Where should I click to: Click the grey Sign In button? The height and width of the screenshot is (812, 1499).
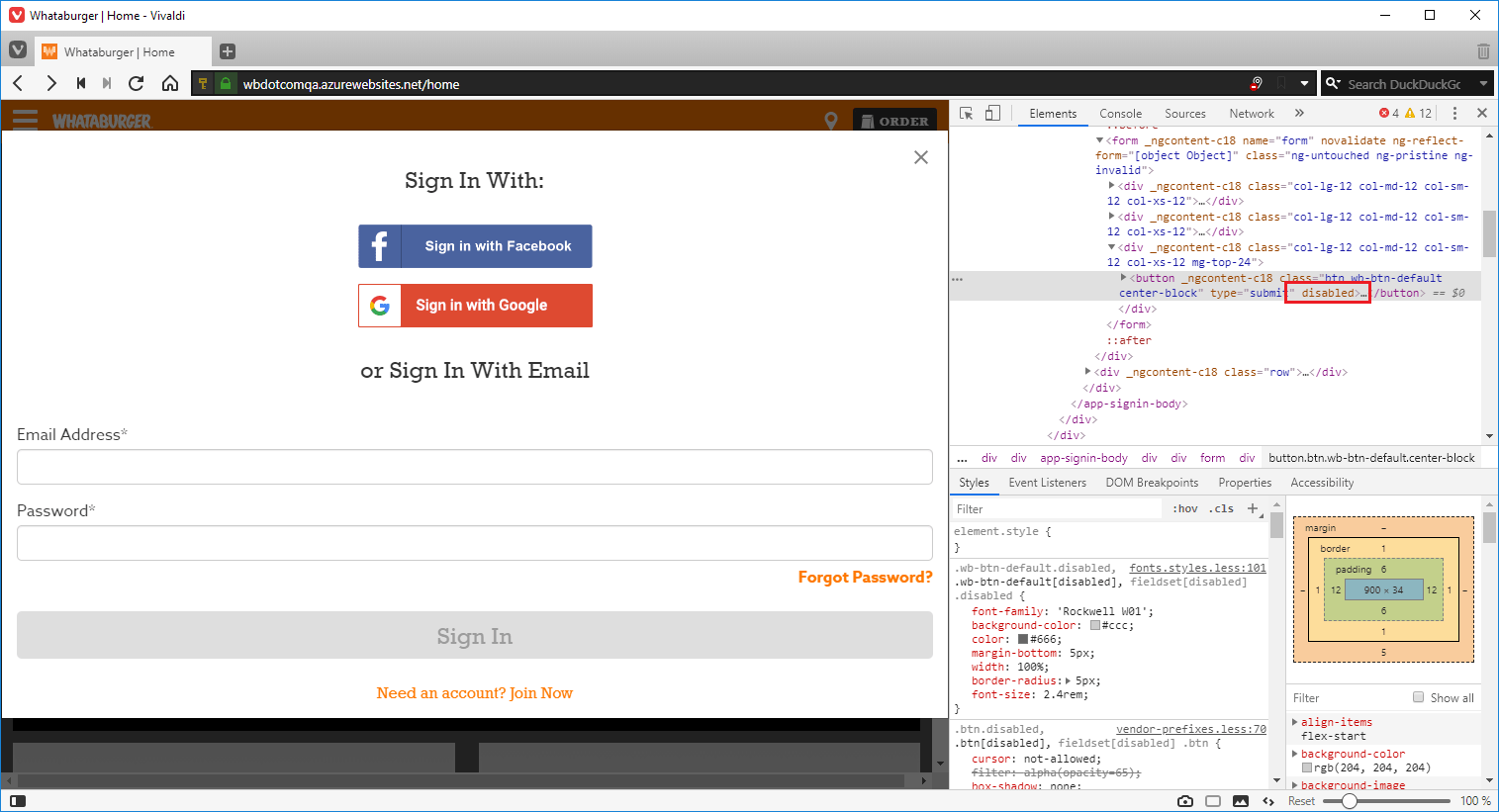(475, 635)
